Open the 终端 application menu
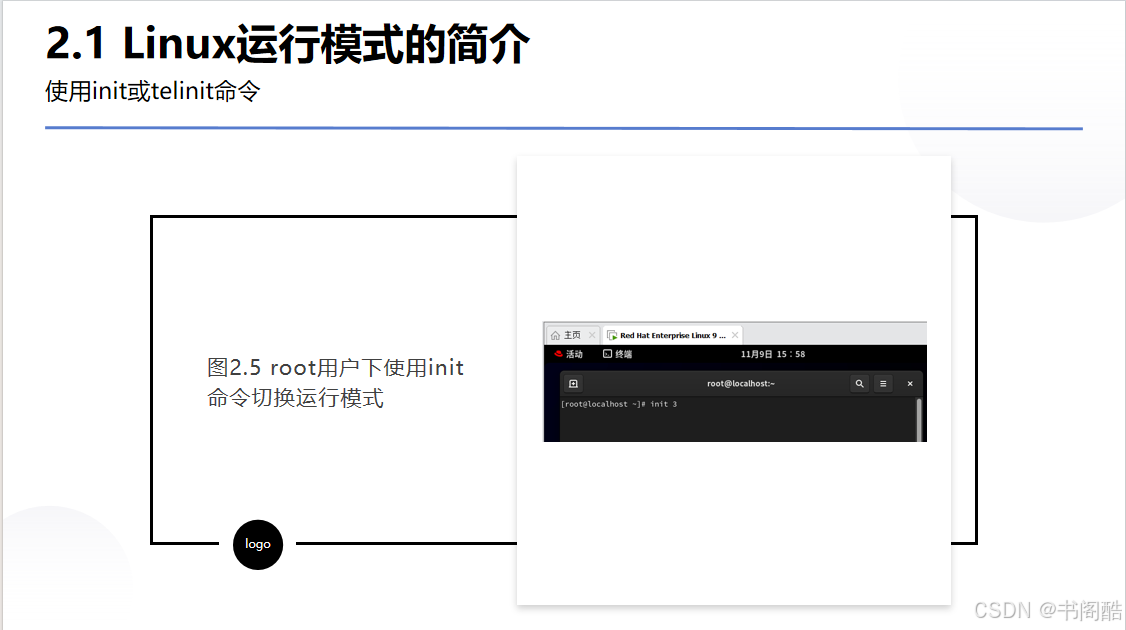The image size is (1126, 630). (x=618, y=354)
